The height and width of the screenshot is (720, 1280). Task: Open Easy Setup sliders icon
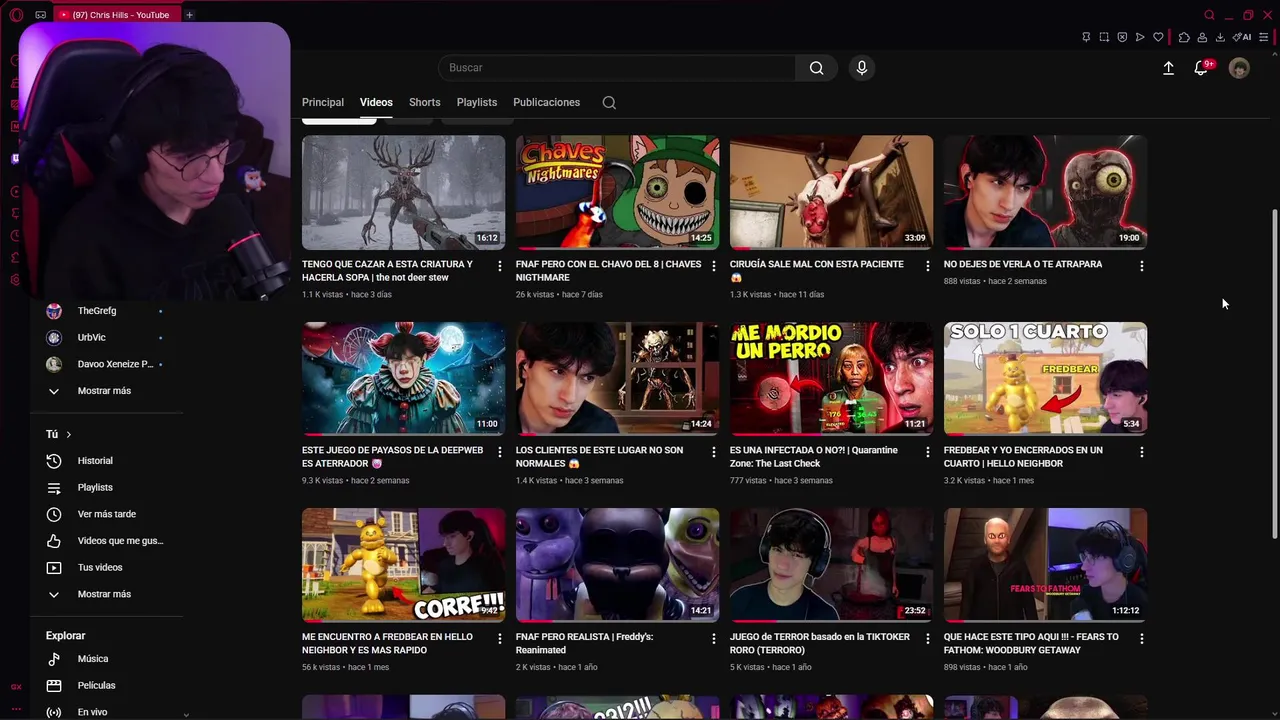1264,37
